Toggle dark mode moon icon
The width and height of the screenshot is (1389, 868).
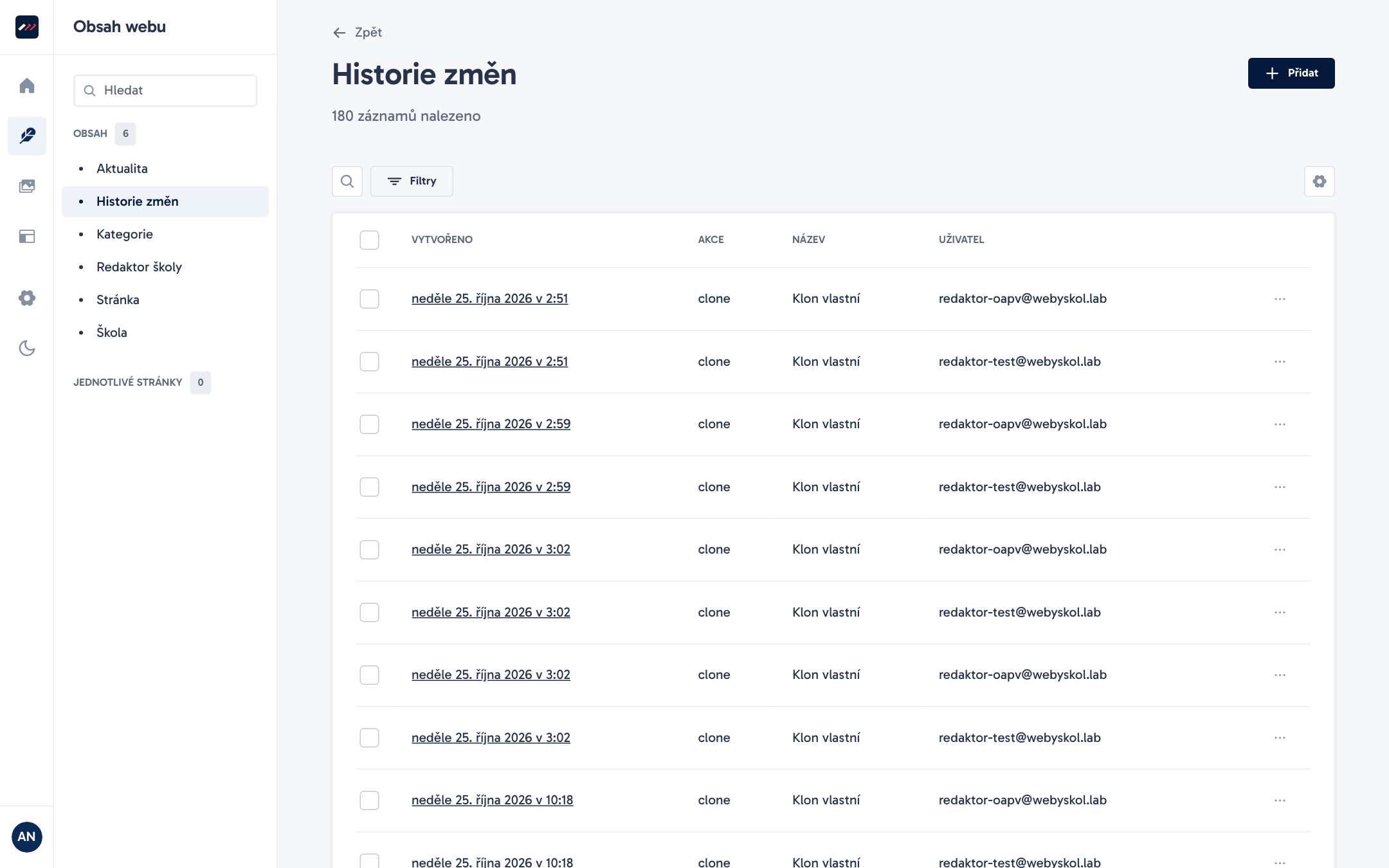pyautogui.click(x=27, y=348)
